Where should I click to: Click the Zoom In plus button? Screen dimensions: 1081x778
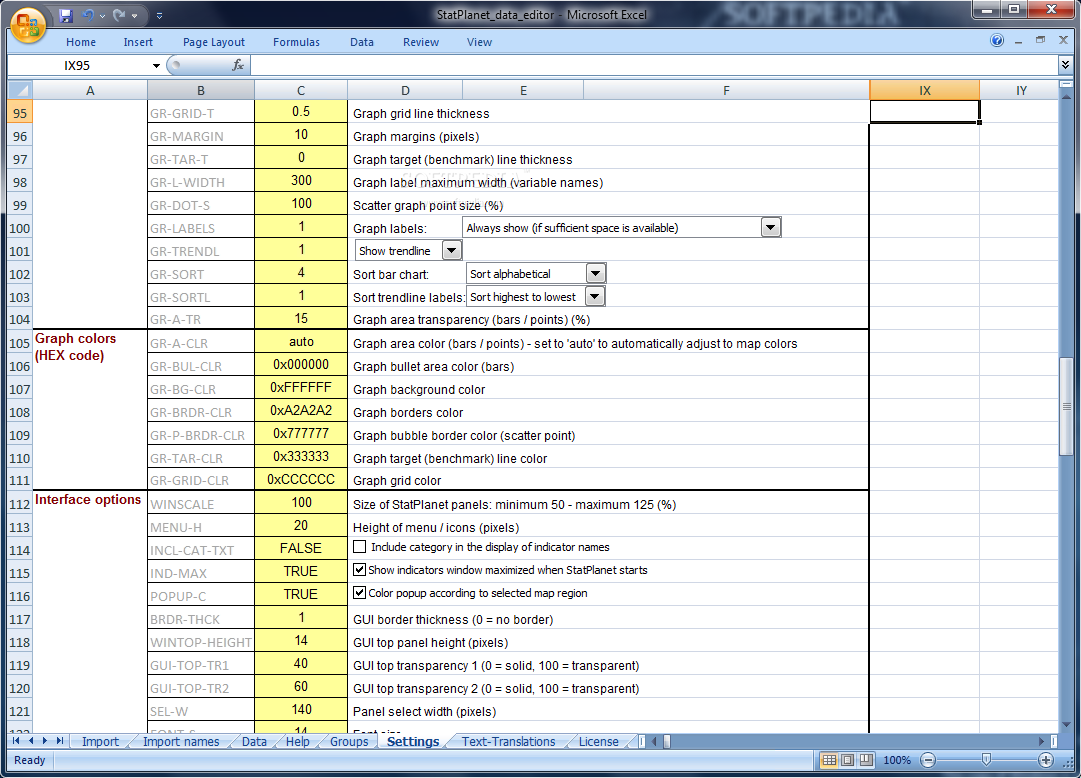(1046, 760)
